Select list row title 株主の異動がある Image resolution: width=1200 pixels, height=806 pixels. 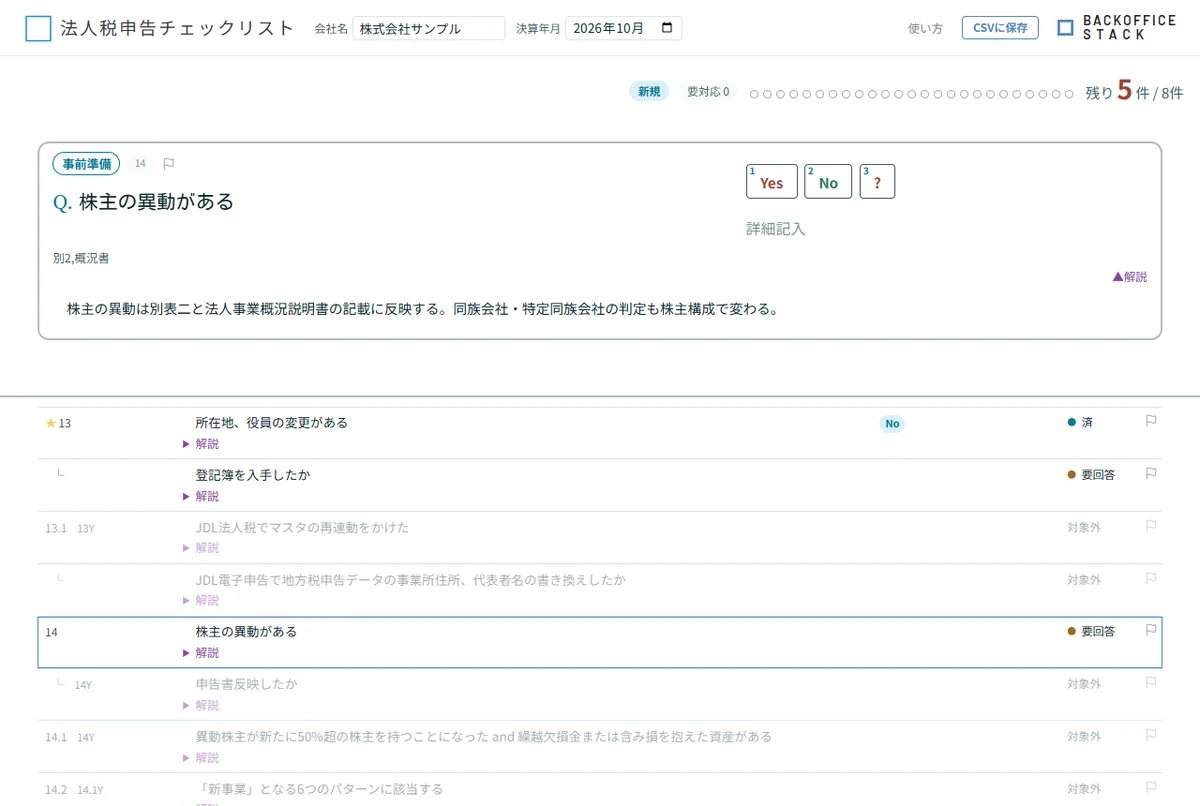[x=246, y=632]
